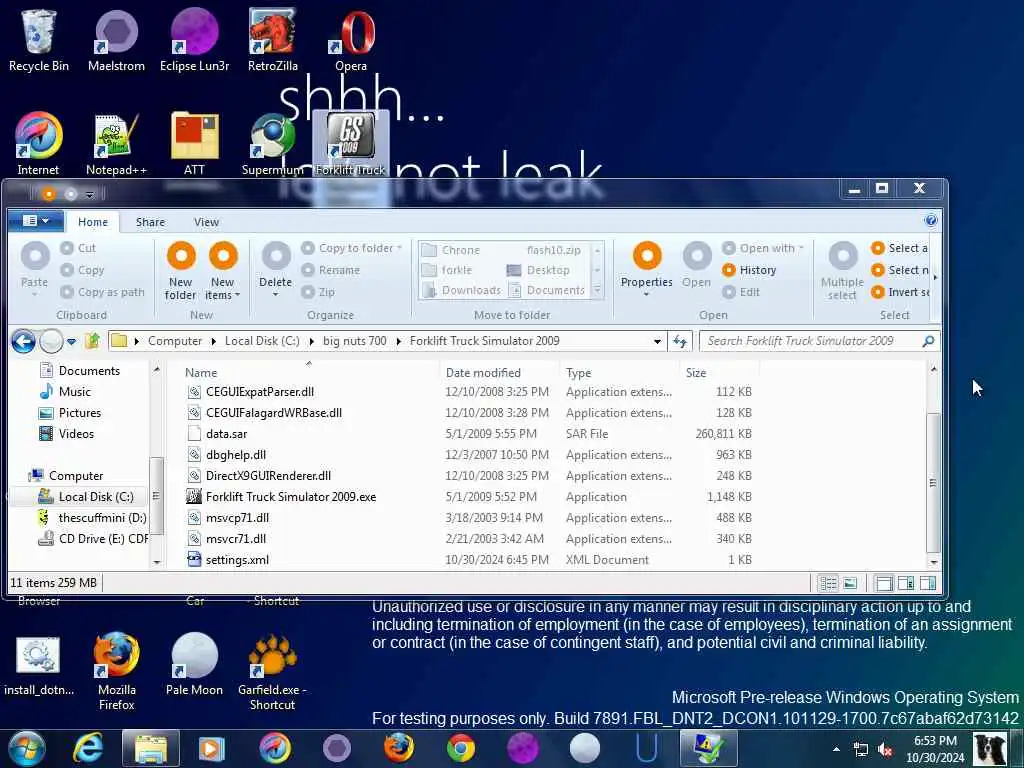The image size is (1024, 768).
Task: Sort by the Size column header
Action: [719, 373]
